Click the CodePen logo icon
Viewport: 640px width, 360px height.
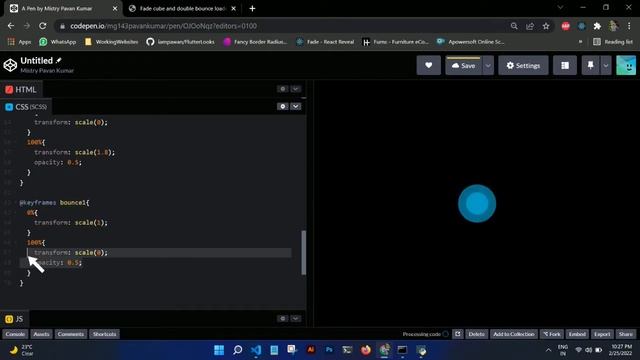click(x=10, y=65)
